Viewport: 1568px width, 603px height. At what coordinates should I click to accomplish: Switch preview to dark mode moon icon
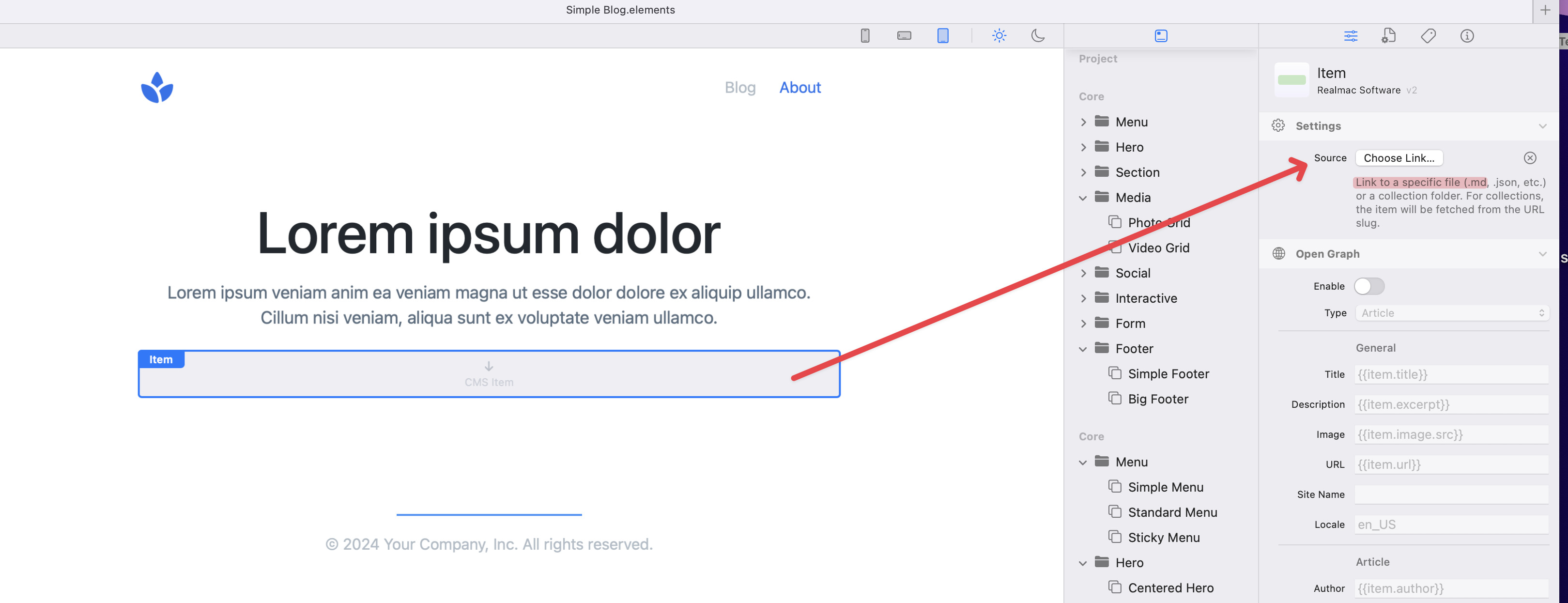point(1038,36)
